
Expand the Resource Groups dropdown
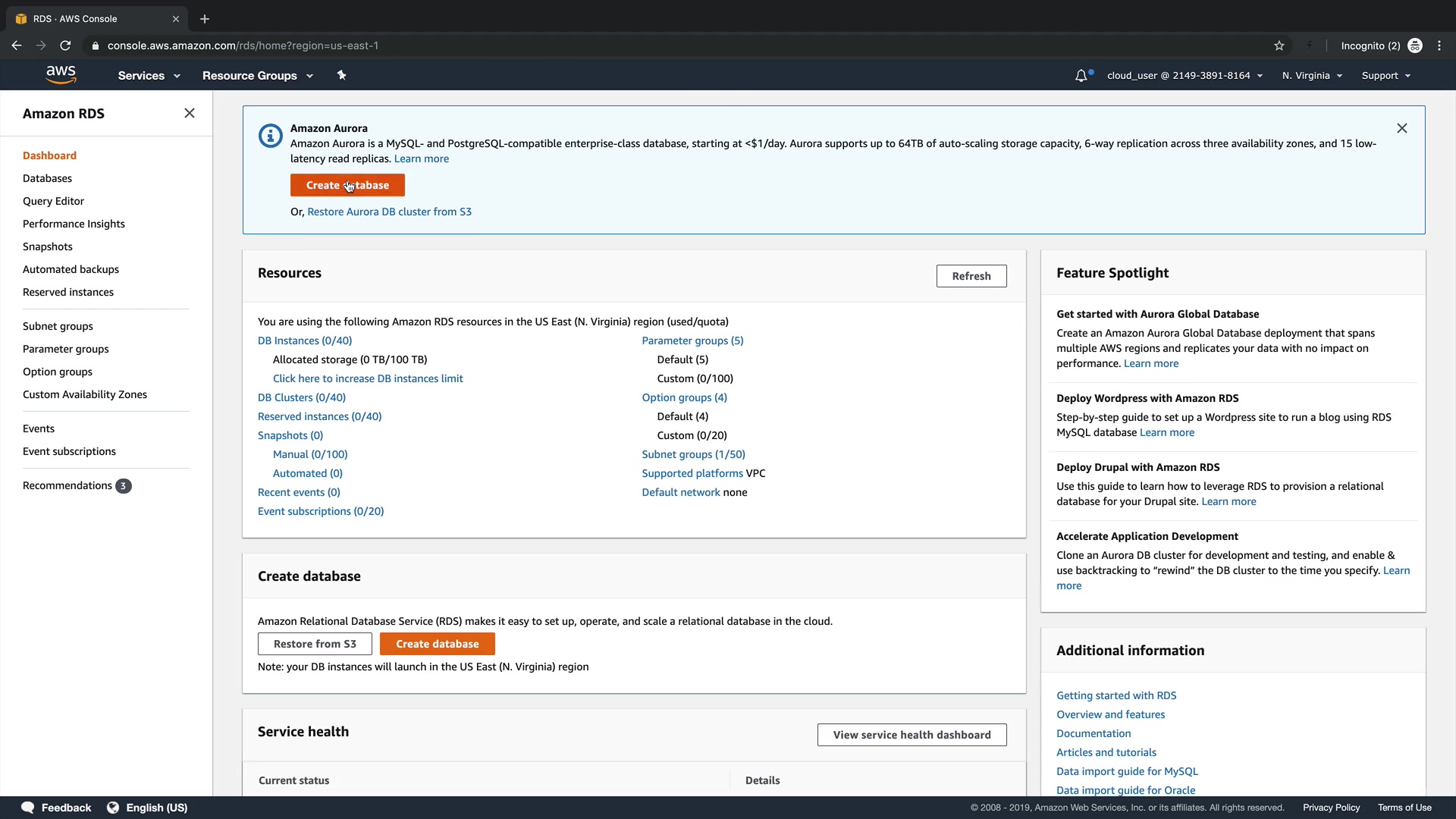[x=257, y=76]
